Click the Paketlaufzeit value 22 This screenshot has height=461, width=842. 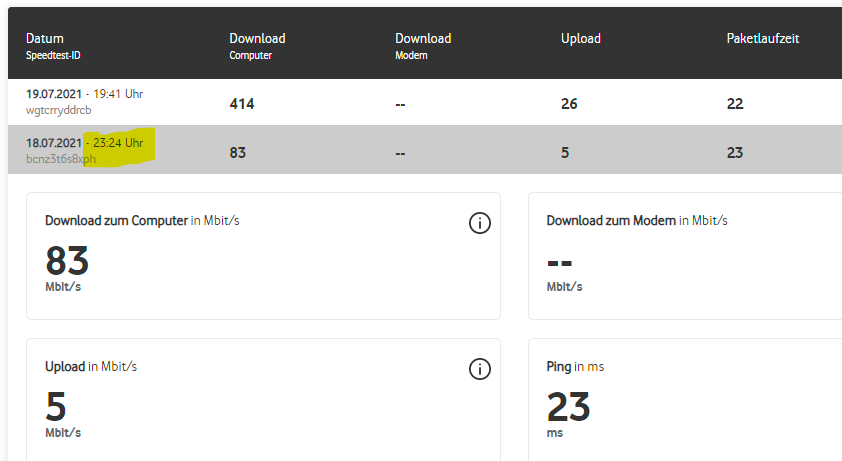click(x=735, y=103)
